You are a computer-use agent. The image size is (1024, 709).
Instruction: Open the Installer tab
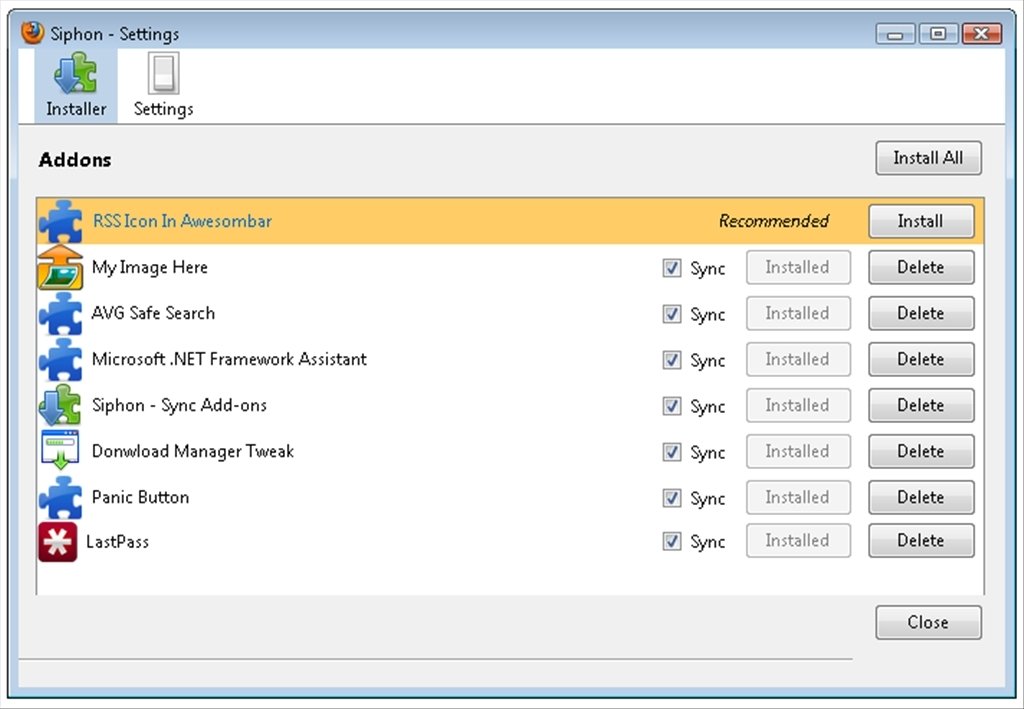point(76,86)
